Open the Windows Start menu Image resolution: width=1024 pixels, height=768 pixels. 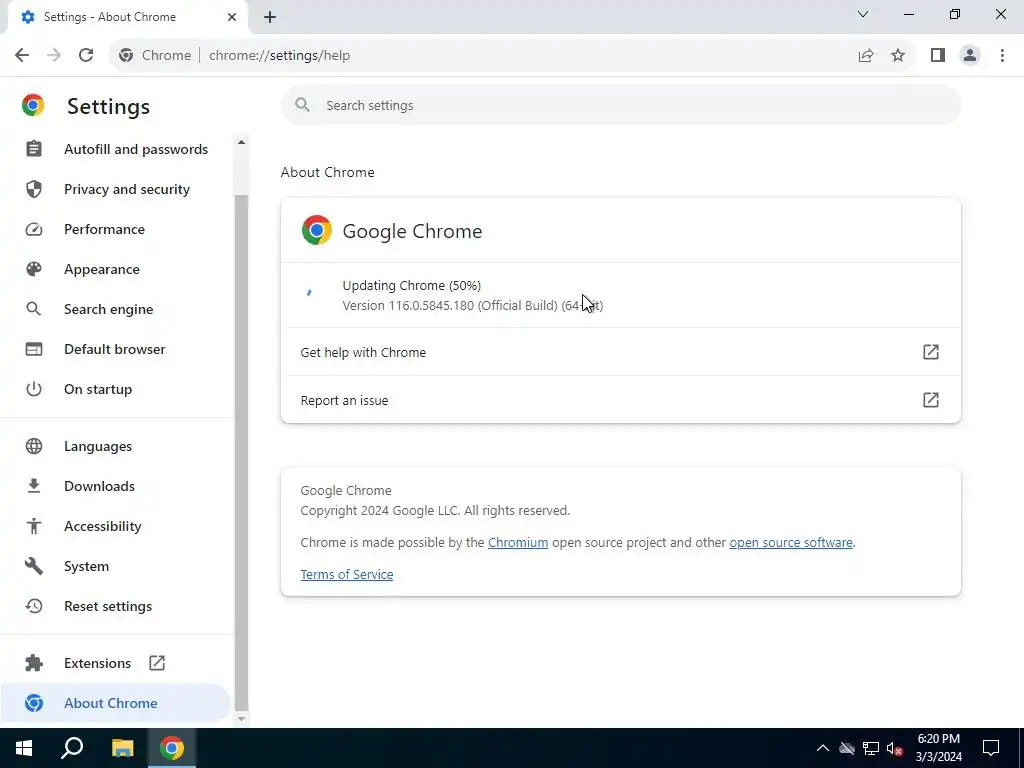pos(24,748)
